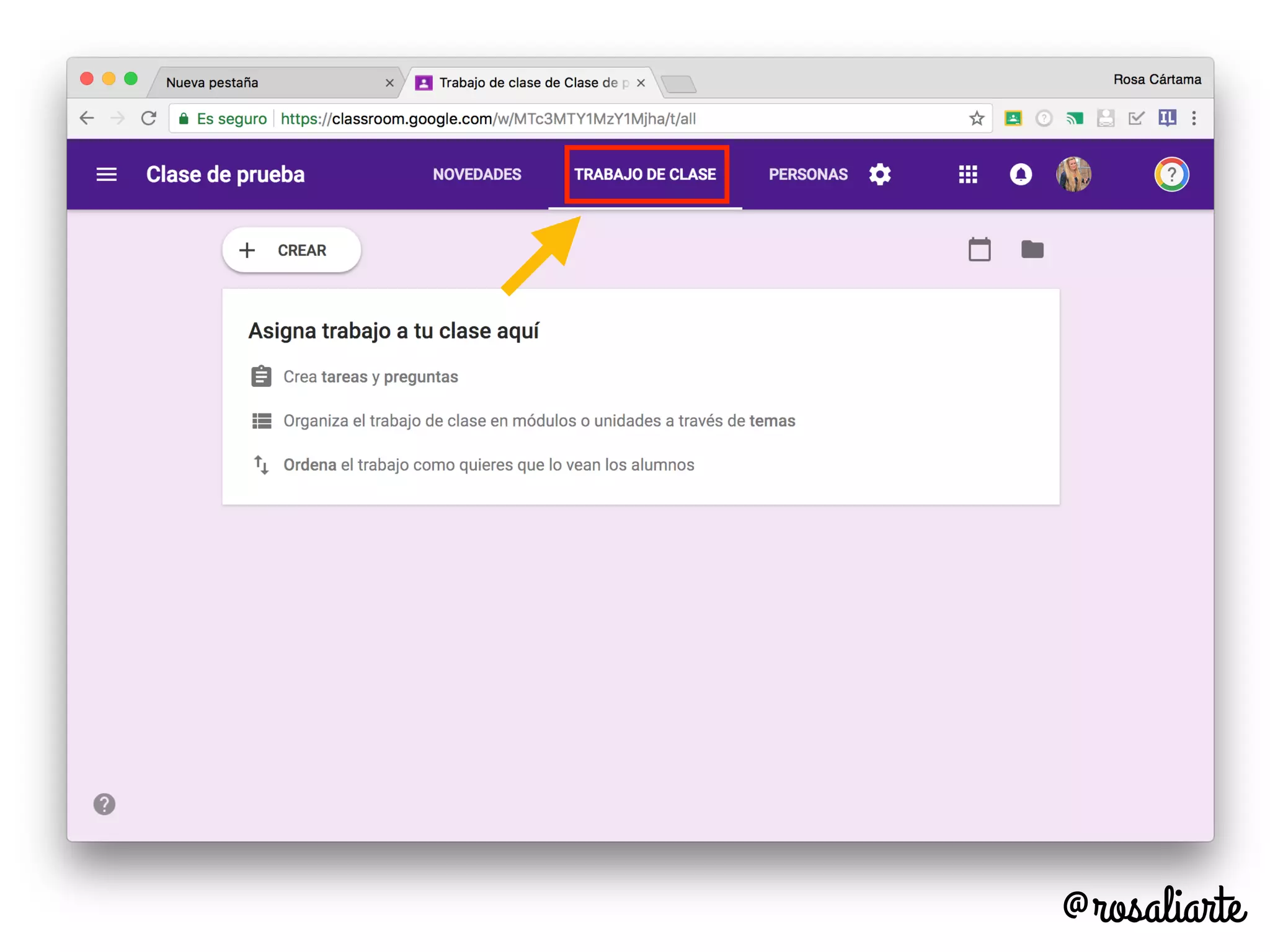Click the Crear button
Screen dimensions: 1270x952
tap(291, 250)
